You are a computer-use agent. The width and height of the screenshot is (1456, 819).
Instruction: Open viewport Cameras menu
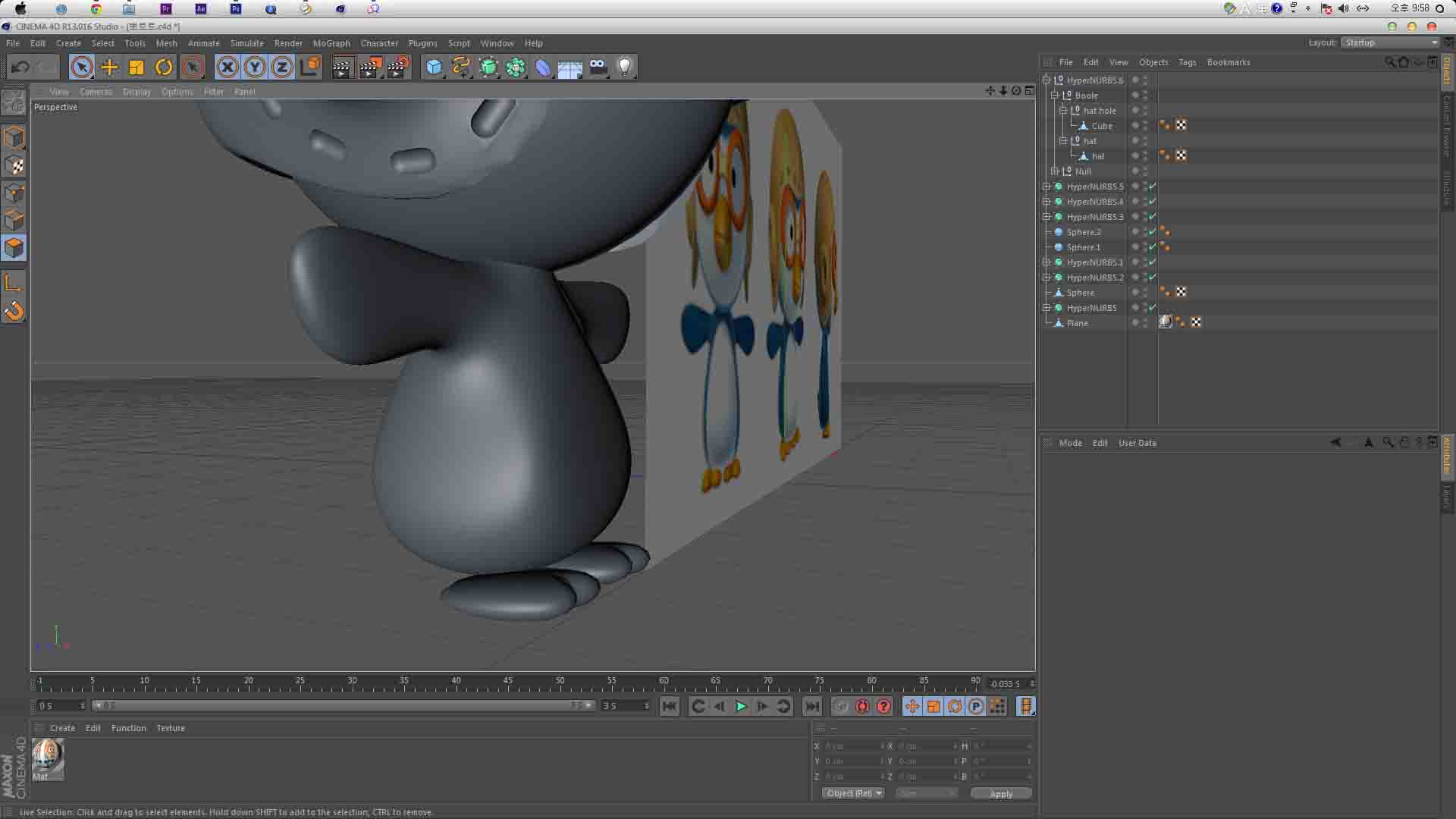point(96,92)
